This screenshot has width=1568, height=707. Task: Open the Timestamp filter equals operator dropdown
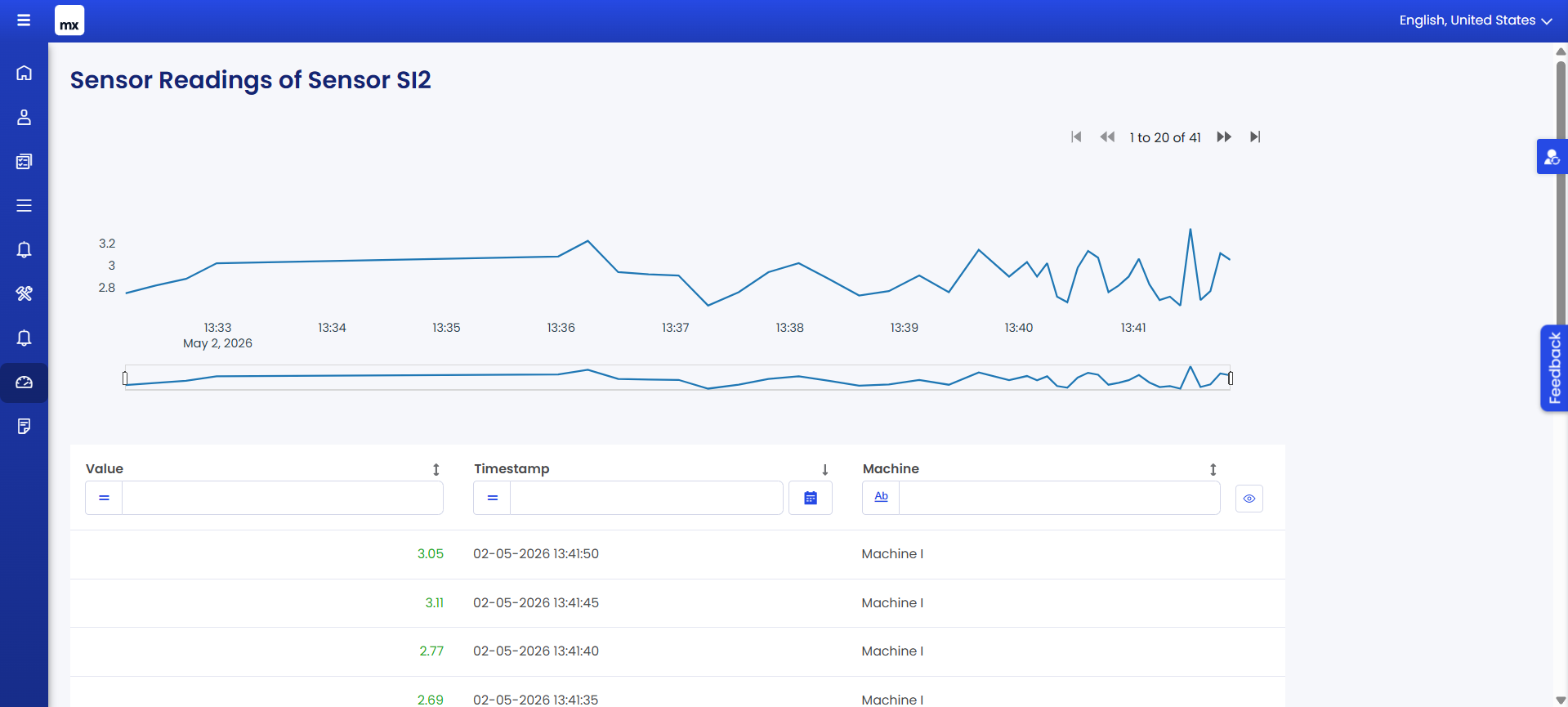tap(492, 498)
